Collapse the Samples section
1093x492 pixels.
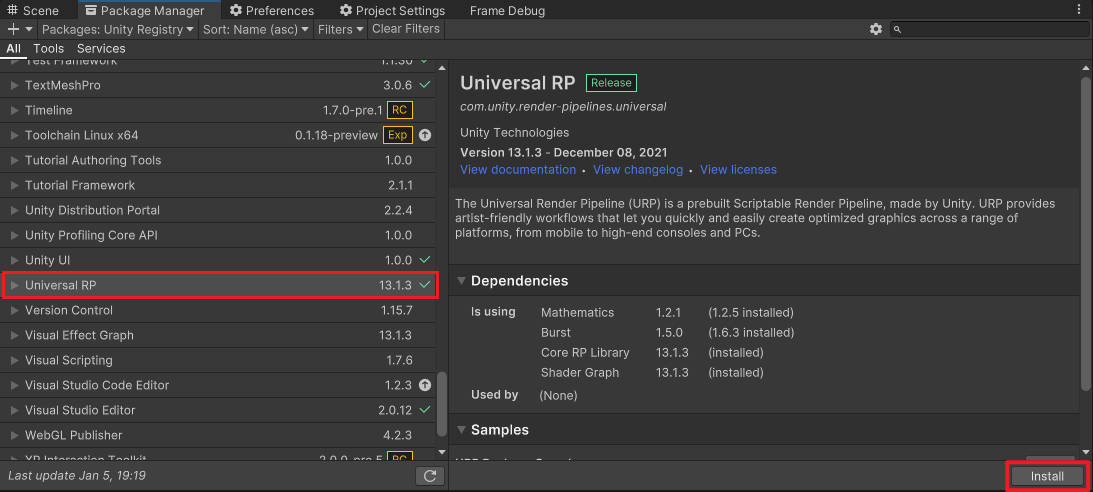(x=461, y=430)
